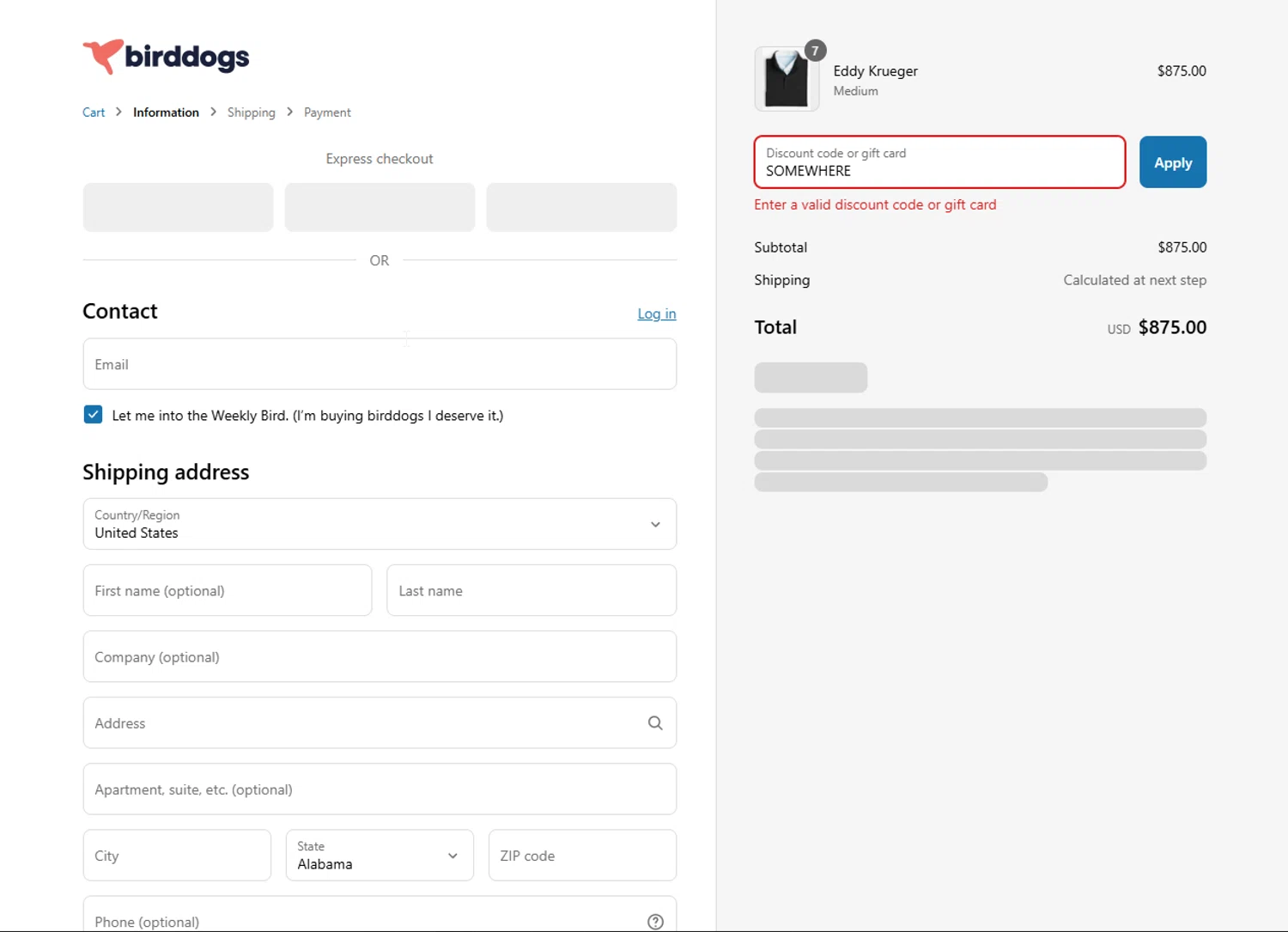Click the first express checkout button
Viewport: 1288px width, 932px height.
tap(178, 207)
